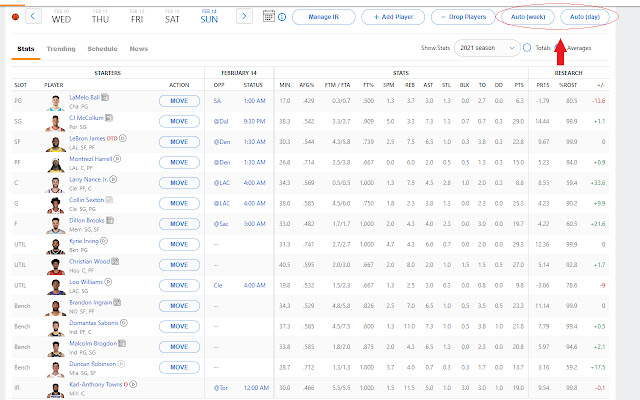
Task: Click MOVE for Brandon Ingram
Action: tap(179, 306)
